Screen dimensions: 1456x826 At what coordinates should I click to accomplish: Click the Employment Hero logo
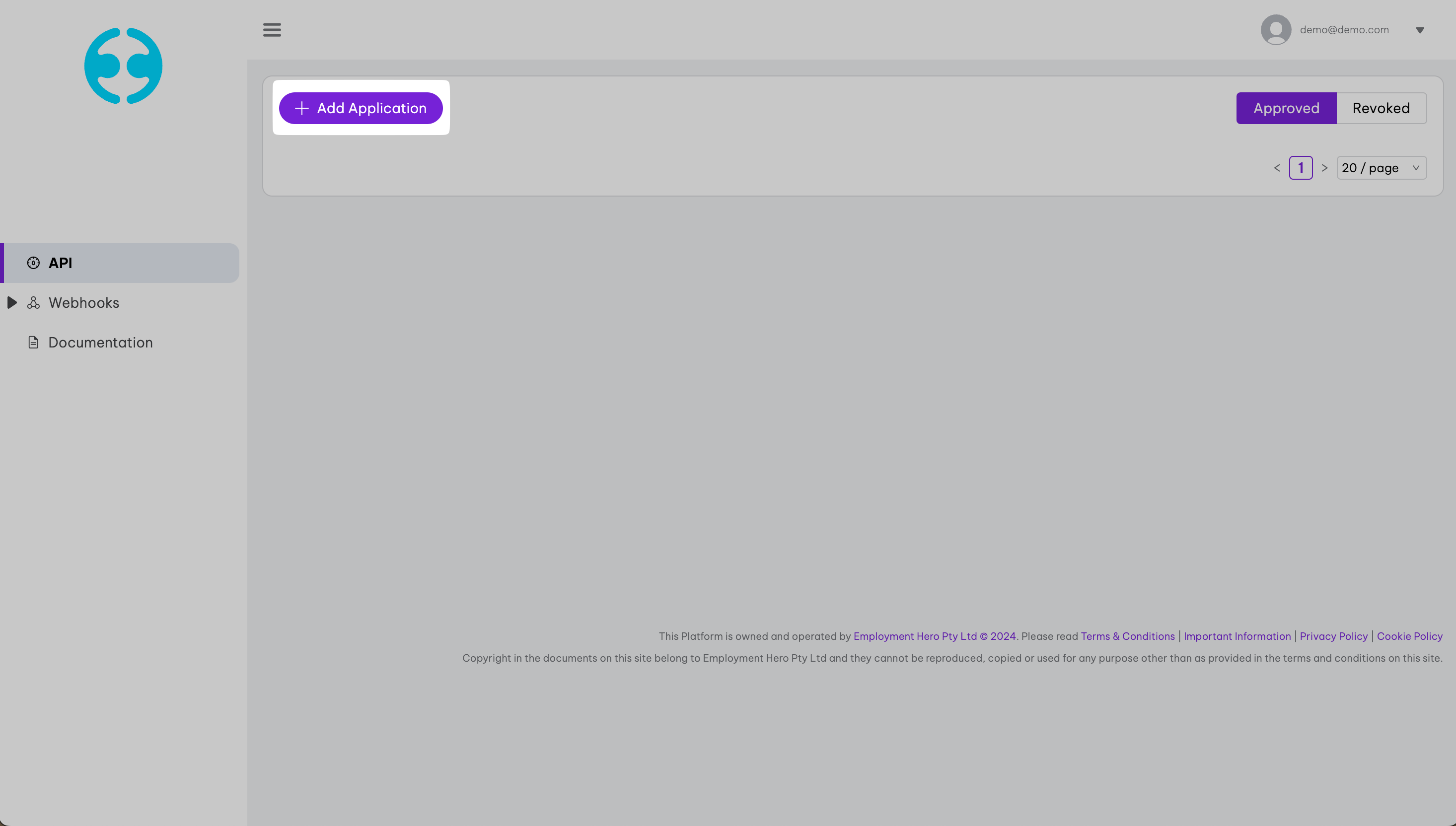point(123,66)
